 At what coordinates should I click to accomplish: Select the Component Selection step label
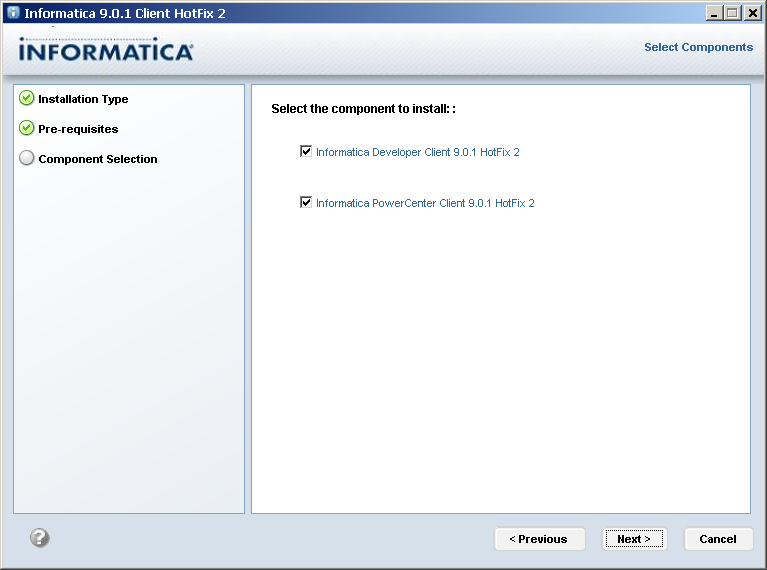tap(98, 159)
